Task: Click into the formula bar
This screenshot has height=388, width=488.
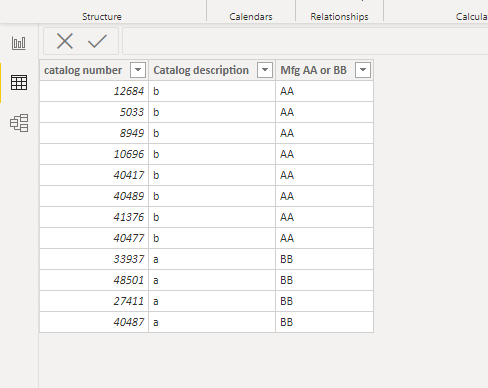Action: pos(305,41)
